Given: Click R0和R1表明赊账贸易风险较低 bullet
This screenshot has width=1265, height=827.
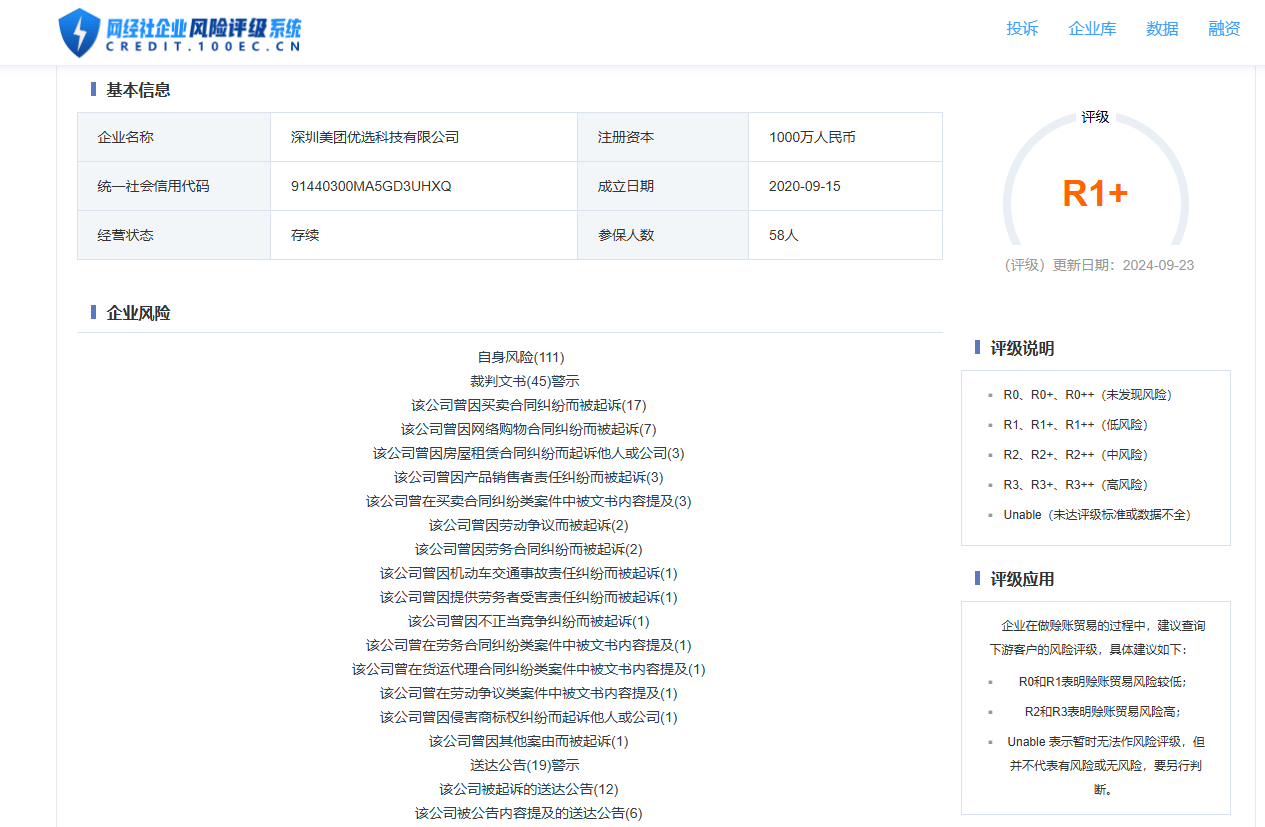Looking at the screenshot, I should [x=1103, y=682].
